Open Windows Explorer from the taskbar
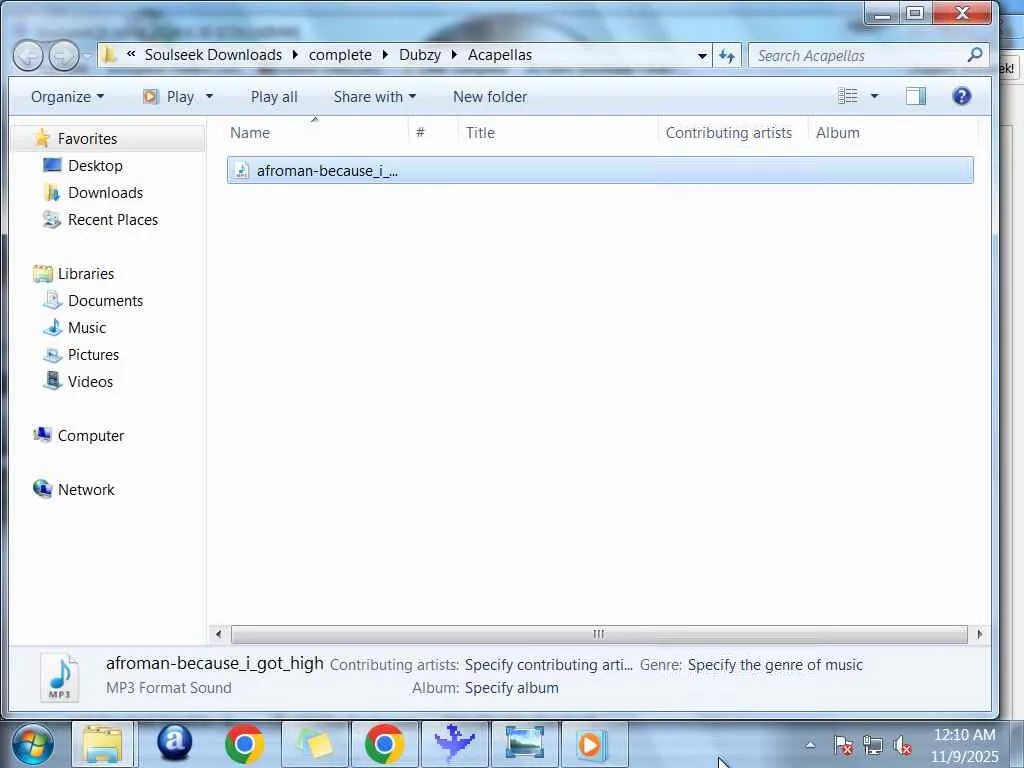 tap(103, 744)
